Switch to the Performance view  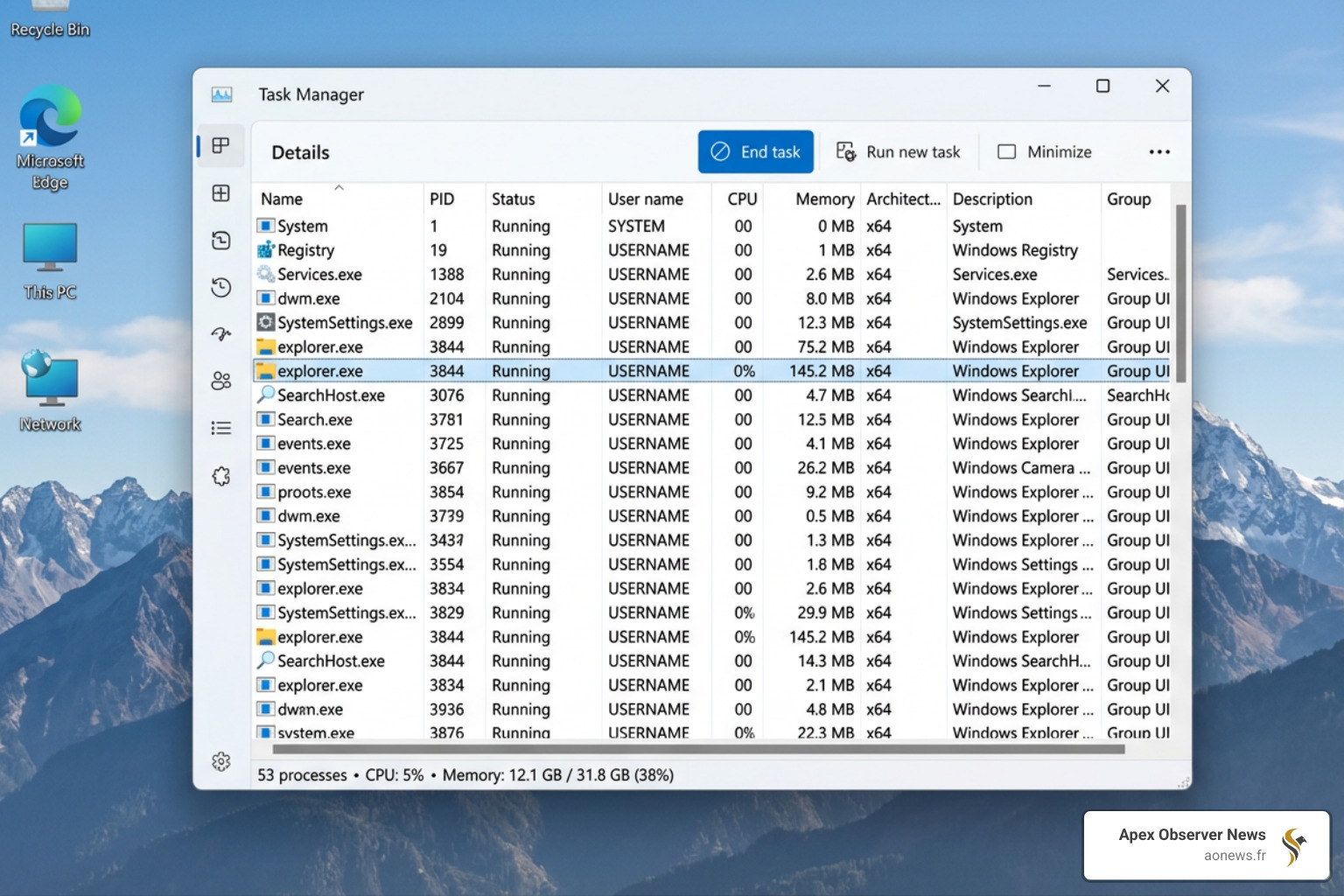point(220,193)
